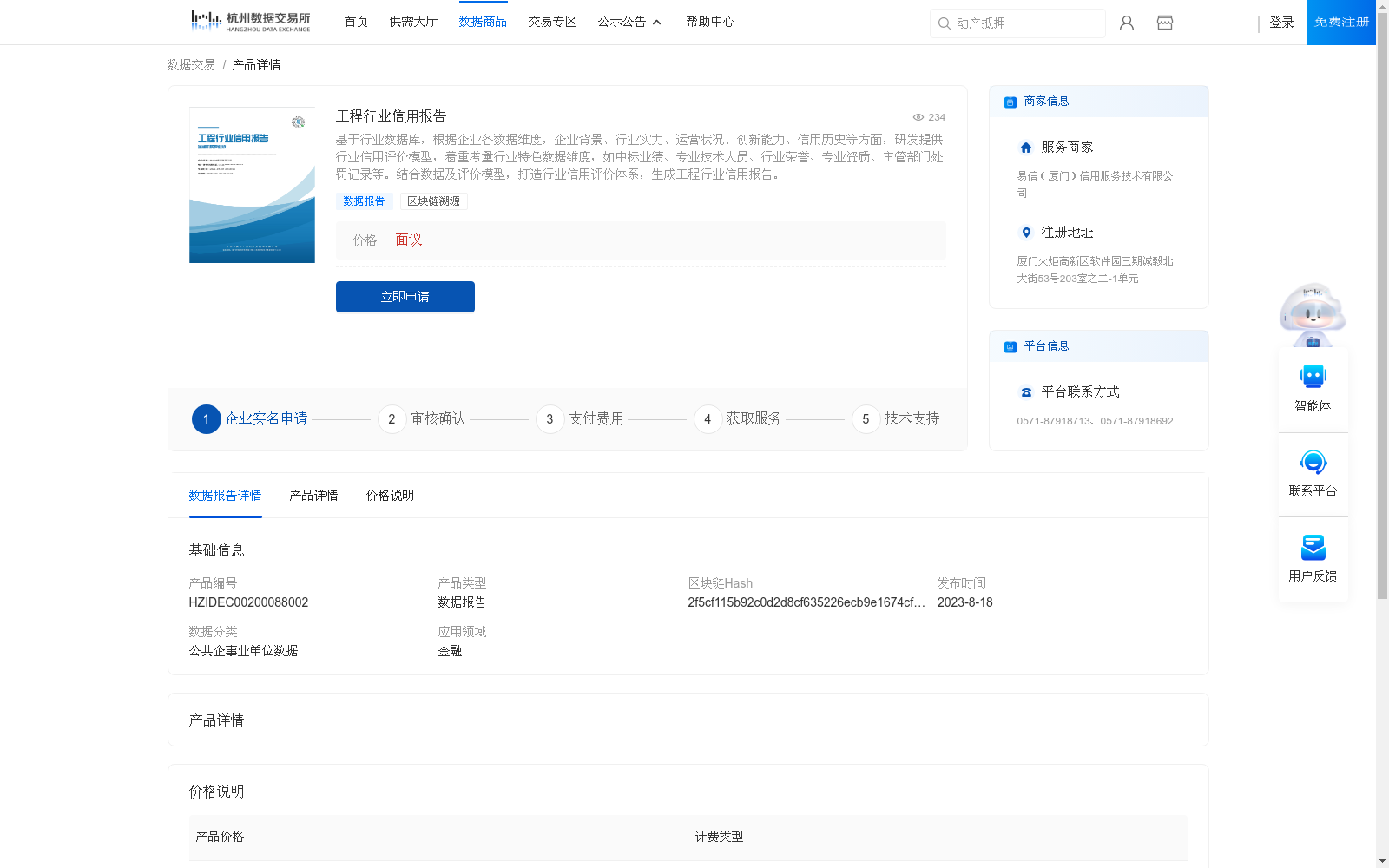Image resolution: width=1389 pixels, height=868 pixels.
Task: Switch to 数据报告详情 tab
Action: [x=225, y=496]
